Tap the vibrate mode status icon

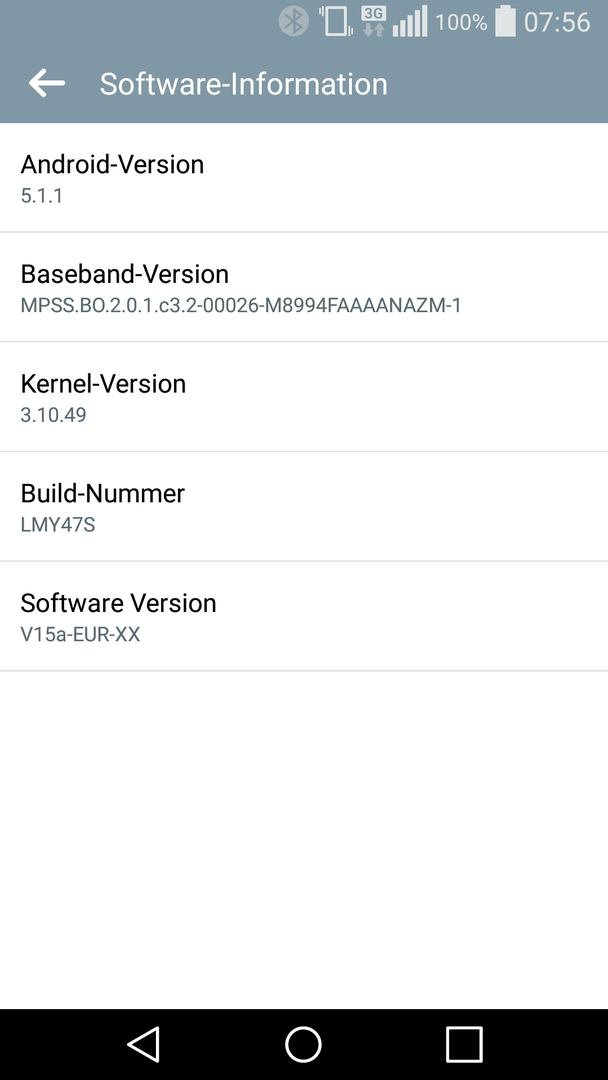click(x=335, y=21)
